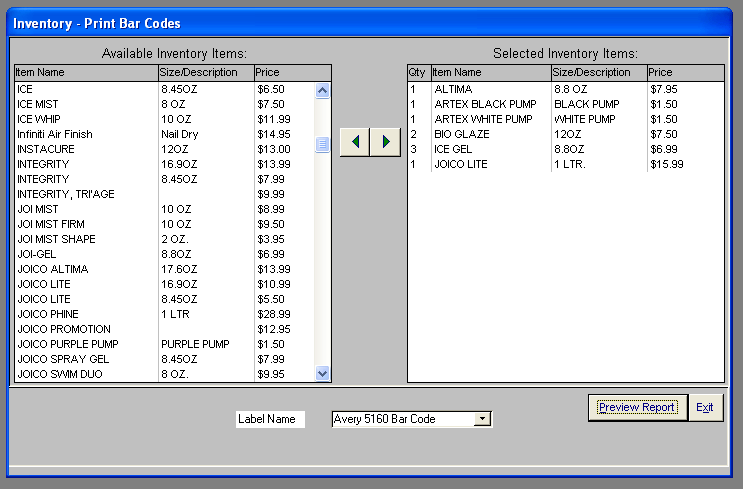Click the Preview Report button

[637, 408]
